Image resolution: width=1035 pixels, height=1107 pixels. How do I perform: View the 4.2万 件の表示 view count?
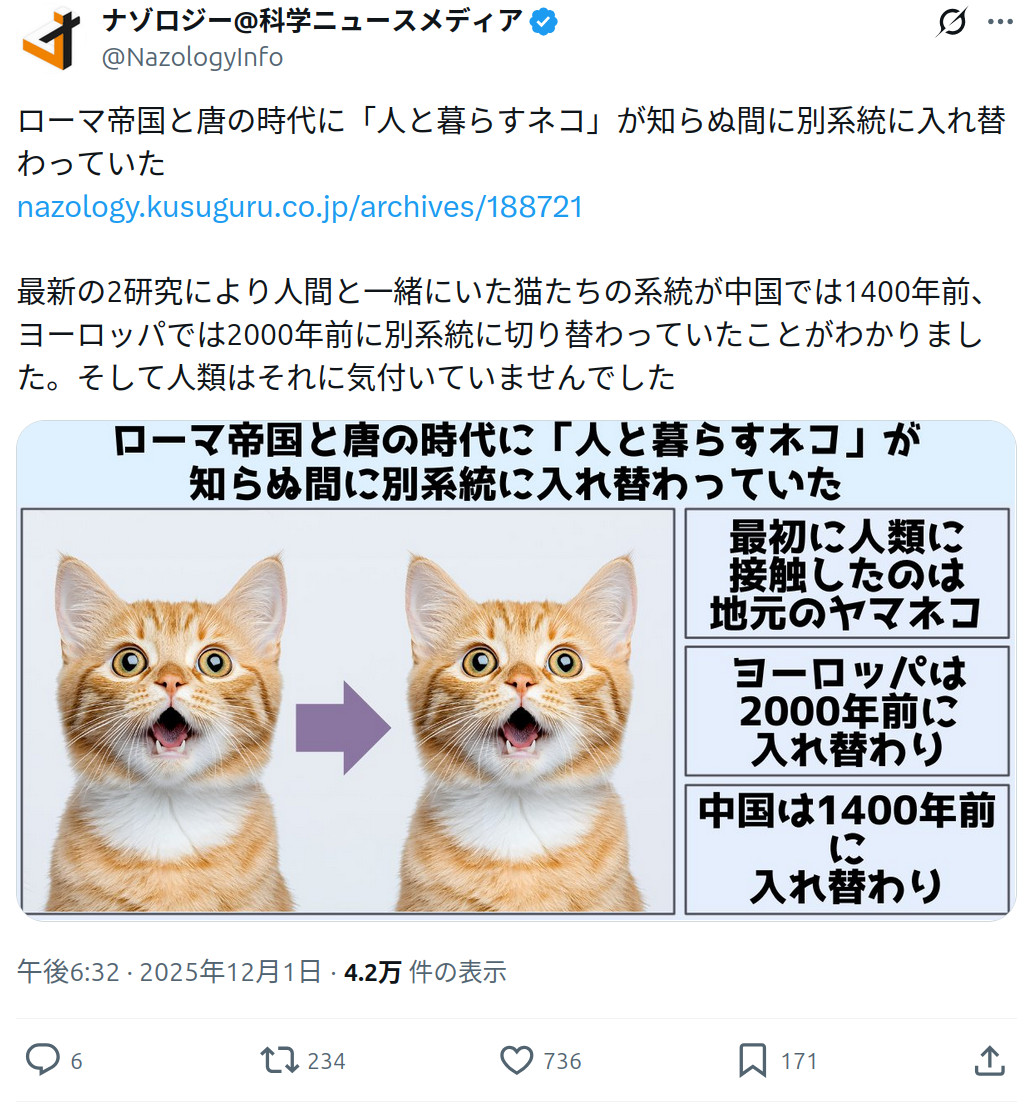click(425, 972)
